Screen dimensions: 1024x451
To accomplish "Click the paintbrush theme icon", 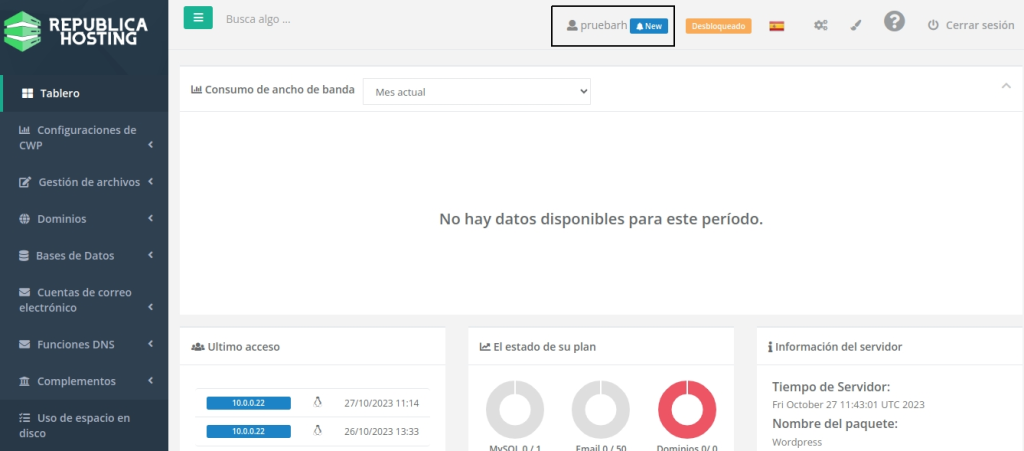I will point(856,26).
